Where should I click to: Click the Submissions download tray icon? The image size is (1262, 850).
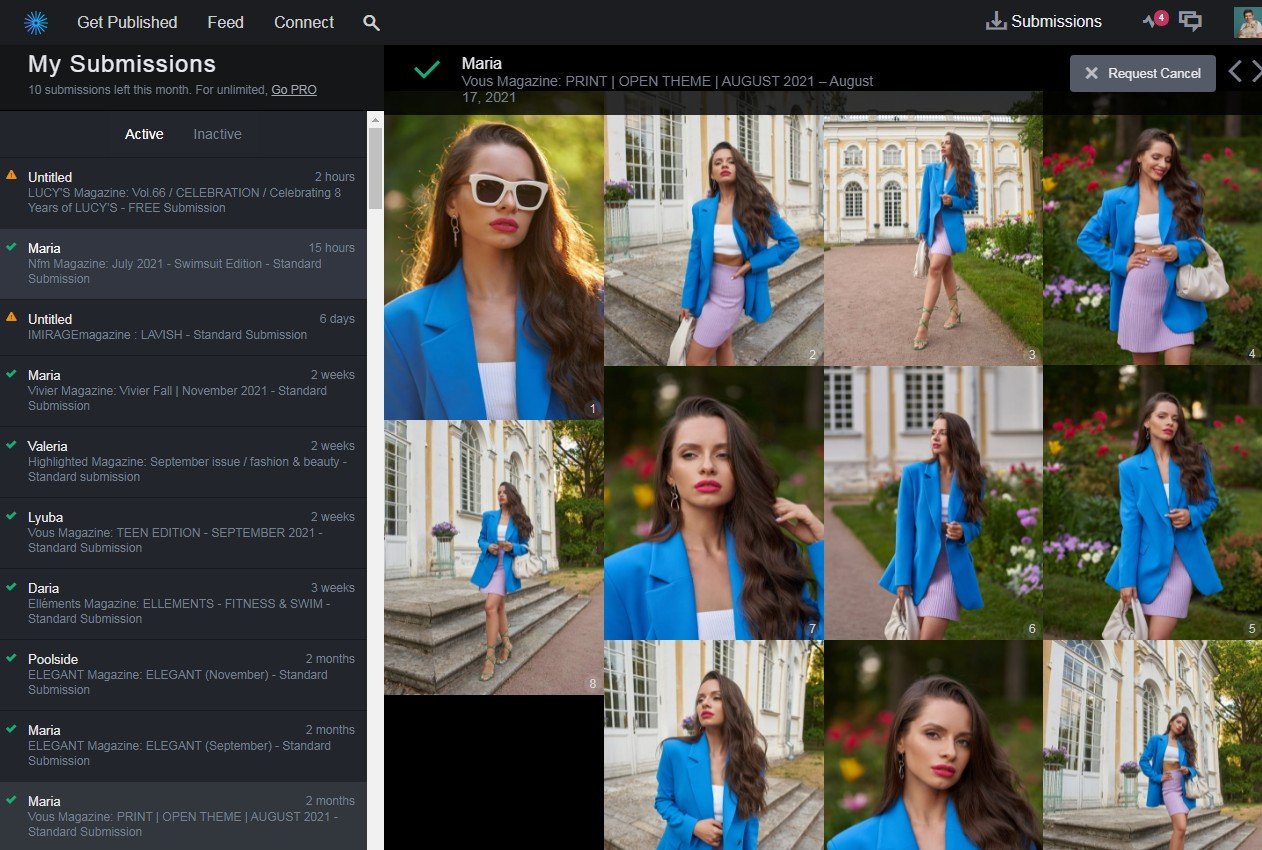tap(996, 22)
